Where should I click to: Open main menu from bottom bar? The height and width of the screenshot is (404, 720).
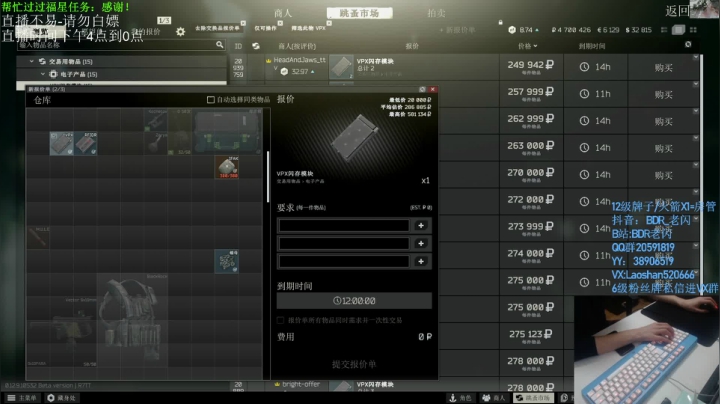point(22,398)
